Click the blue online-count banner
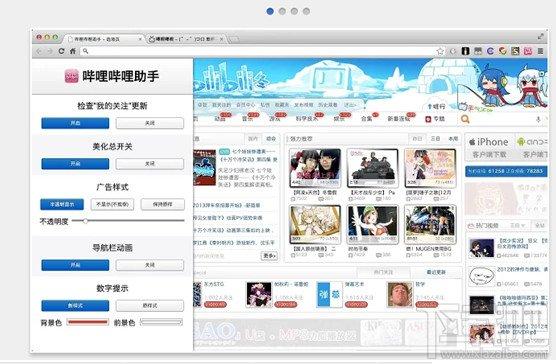The image size is (556, 364). click(x=506, y=171)
